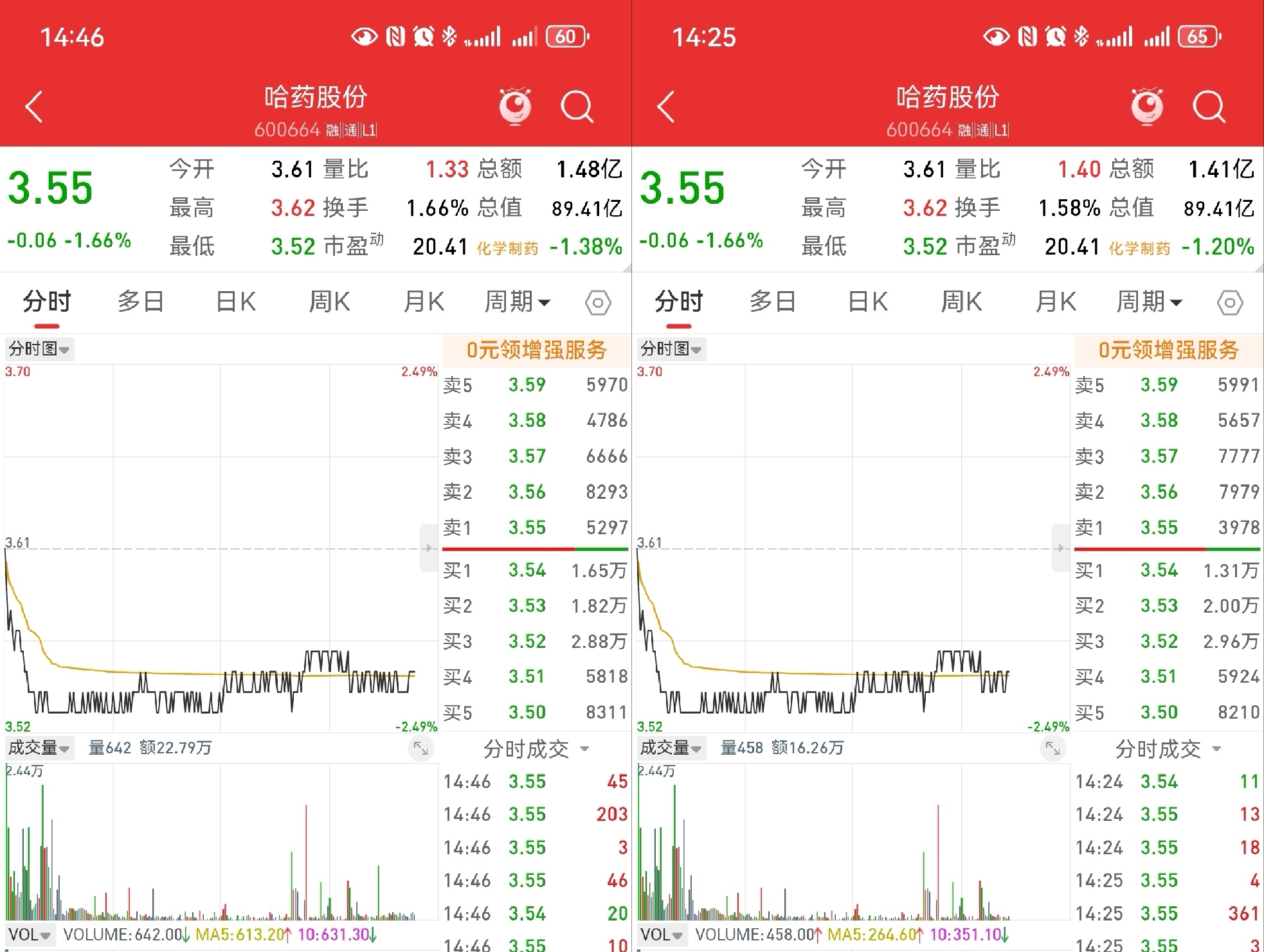This screenshot has height=952, width=1264.
Task: Tap 化学制药 sector link on right screen
Action: pyautogui.click(x=1139, y=248)
